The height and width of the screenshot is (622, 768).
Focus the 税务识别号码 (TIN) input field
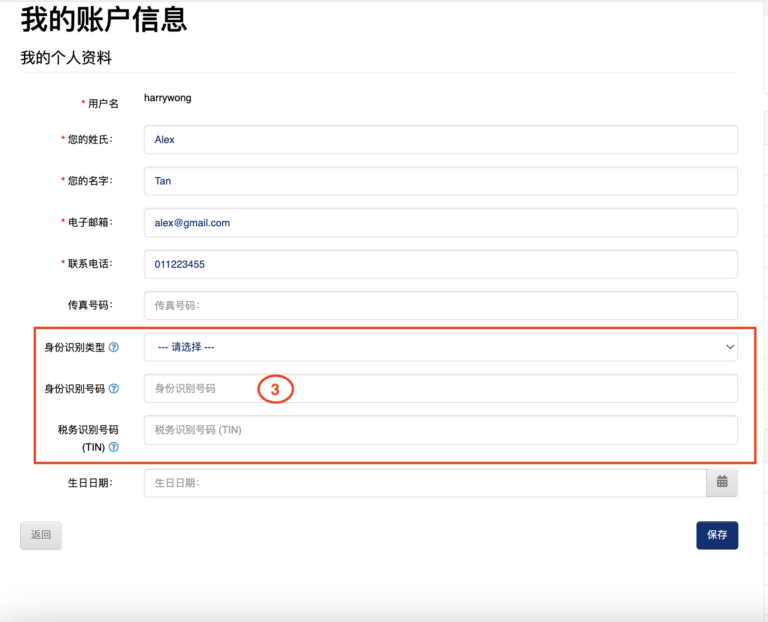click(x=441, y=430)
